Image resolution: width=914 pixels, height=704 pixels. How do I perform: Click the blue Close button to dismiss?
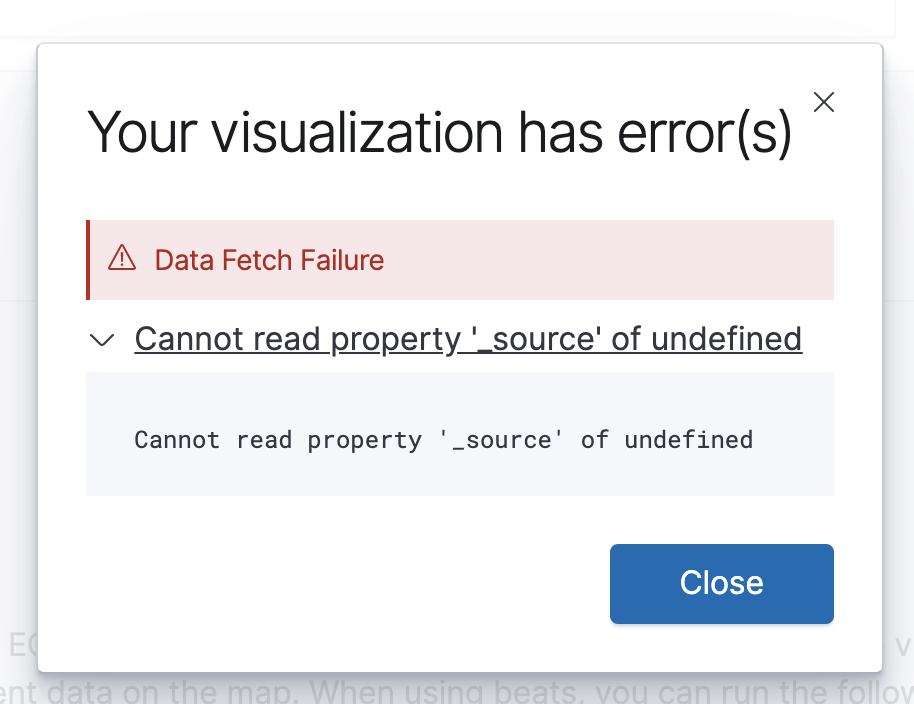pyautogui.click(x=721, y=583)
